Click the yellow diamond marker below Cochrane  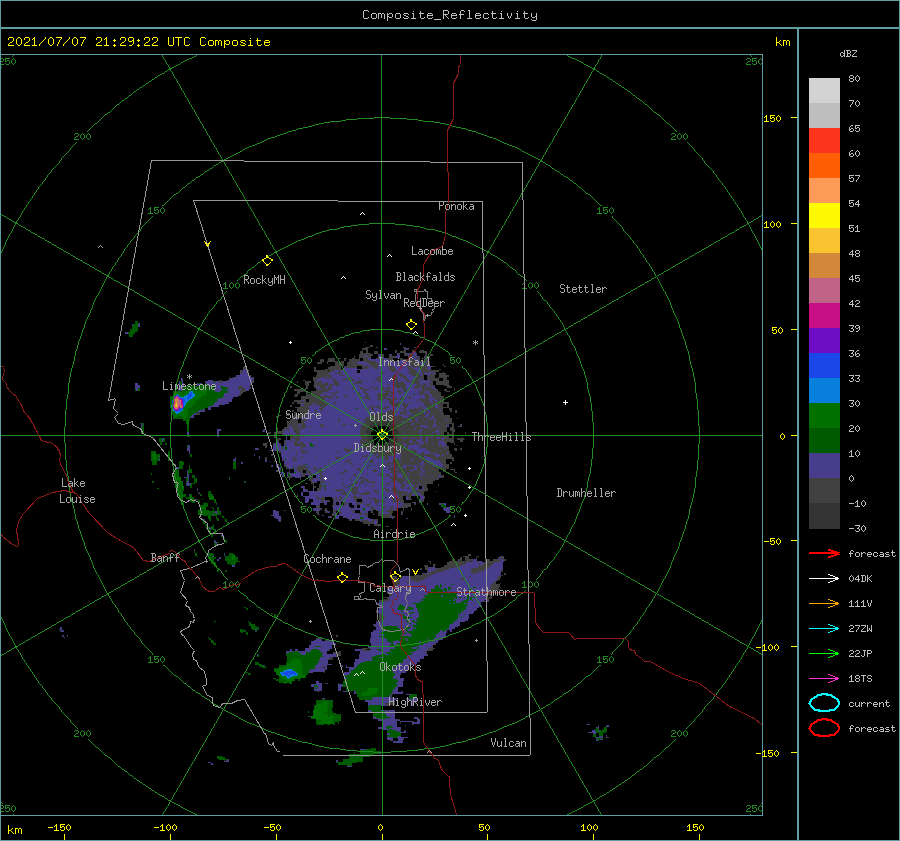pyautogui.click(x=342, y=577)
